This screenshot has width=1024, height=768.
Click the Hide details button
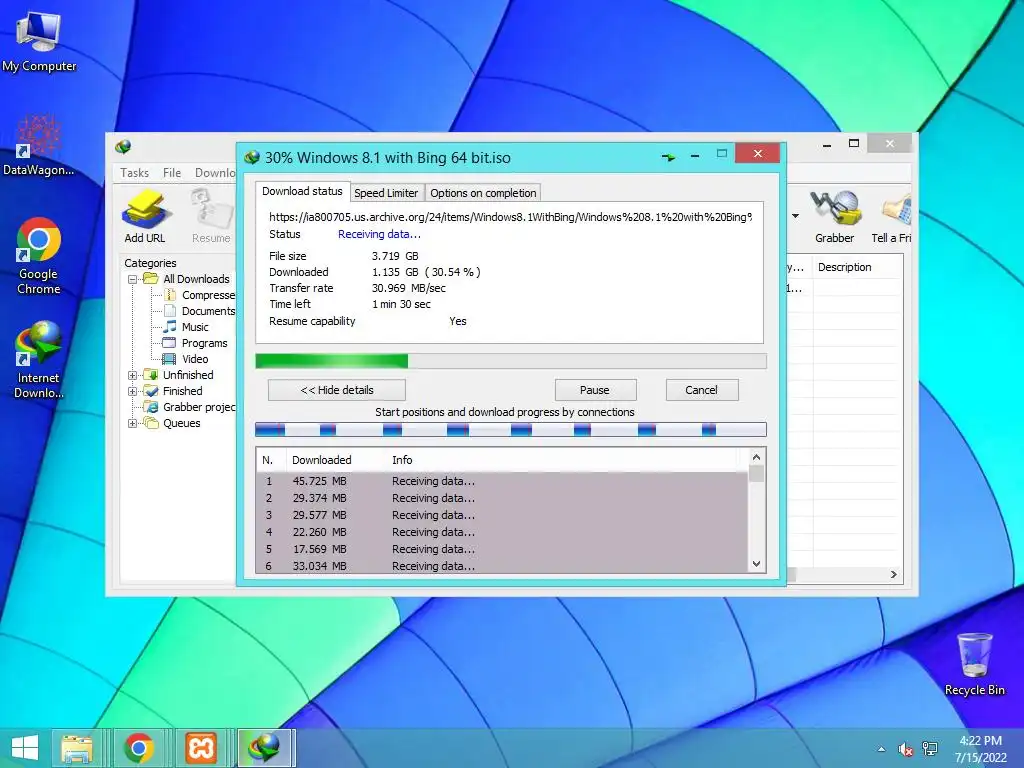tap(336, 390)
